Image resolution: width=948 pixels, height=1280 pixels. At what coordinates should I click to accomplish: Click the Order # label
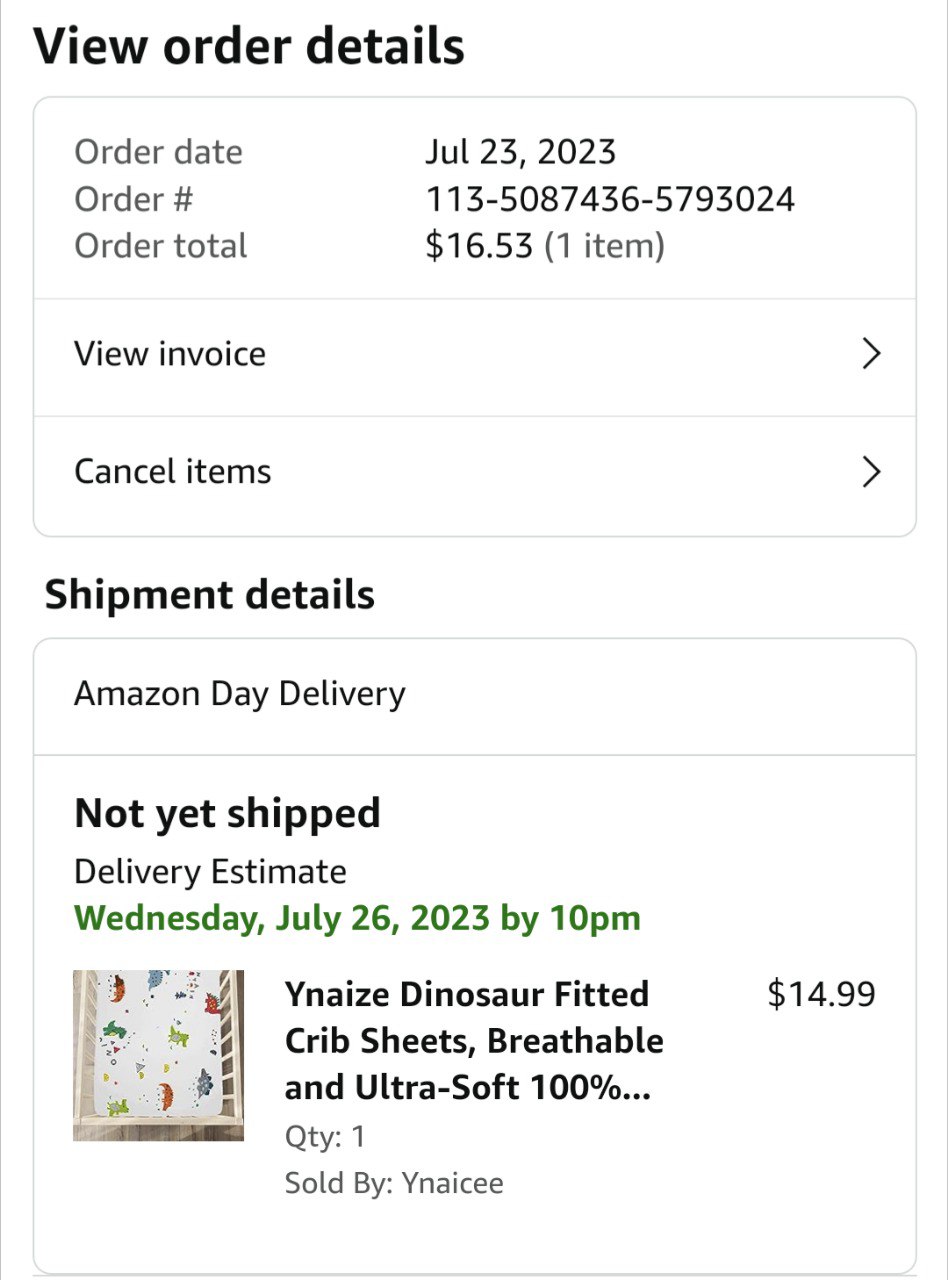134,199
